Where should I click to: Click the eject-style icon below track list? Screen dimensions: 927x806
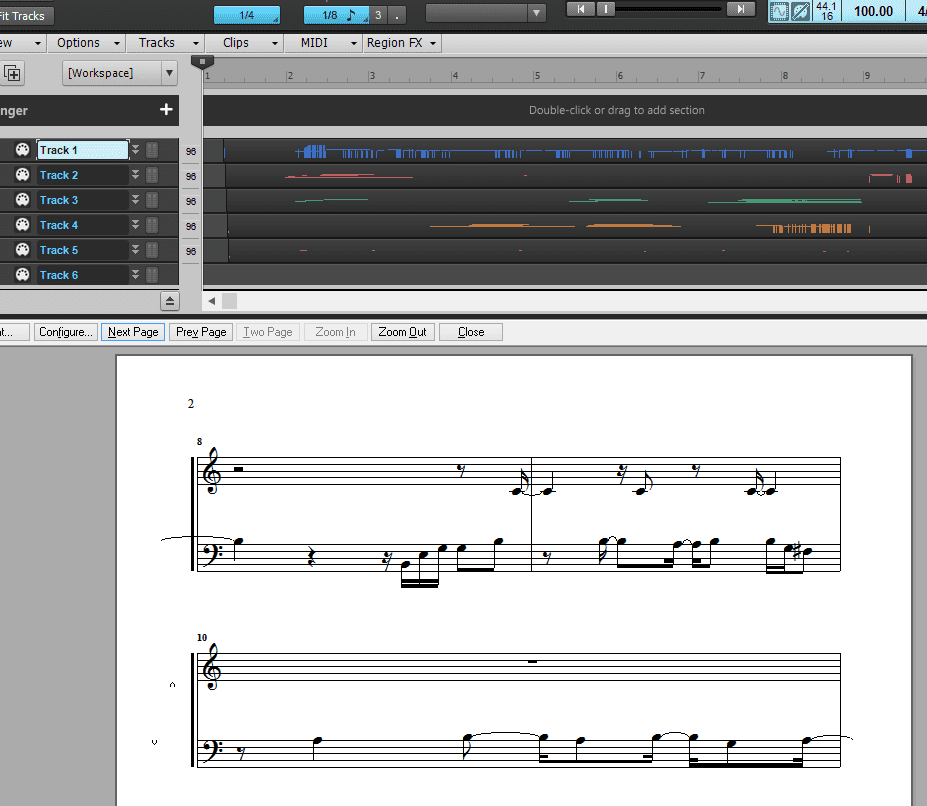tap(170, 300)
